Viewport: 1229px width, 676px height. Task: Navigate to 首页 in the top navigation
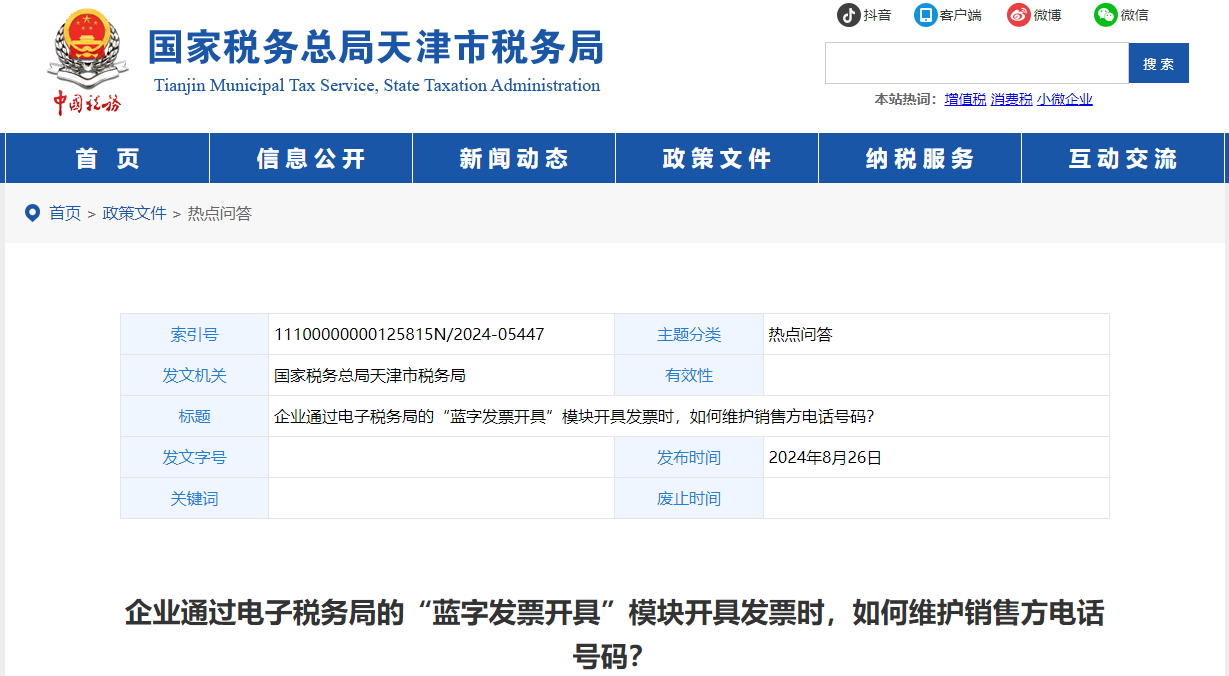coord(105,157)
